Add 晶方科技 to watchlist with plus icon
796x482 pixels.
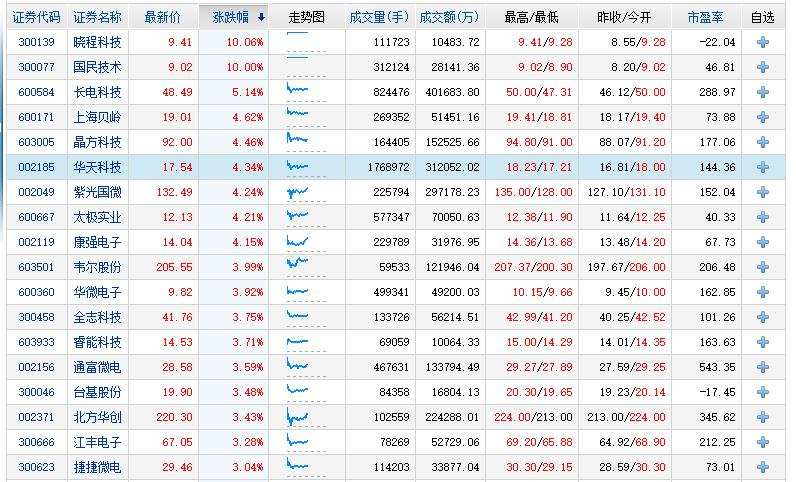762,142
